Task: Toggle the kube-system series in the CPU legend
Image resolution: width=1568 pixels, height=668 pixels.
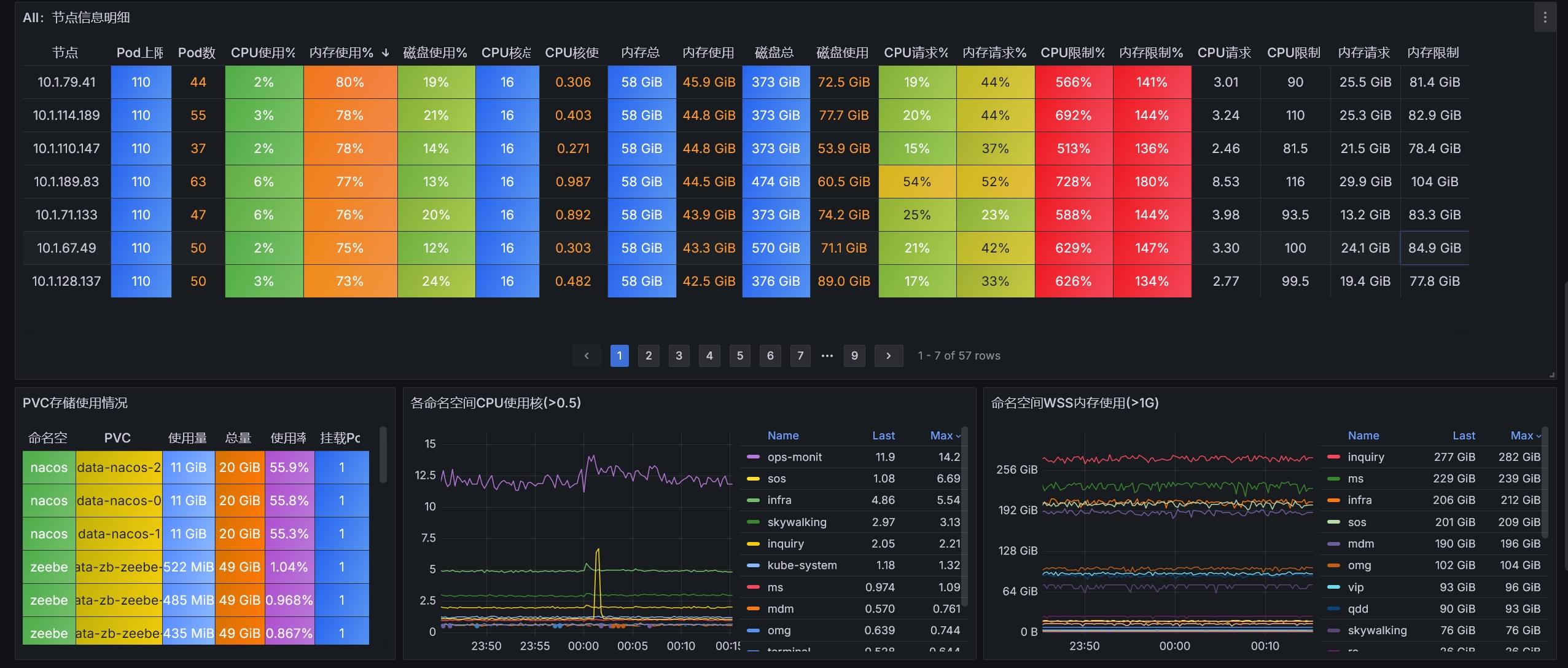Action: pyautogui.click(x=802, y=565)
